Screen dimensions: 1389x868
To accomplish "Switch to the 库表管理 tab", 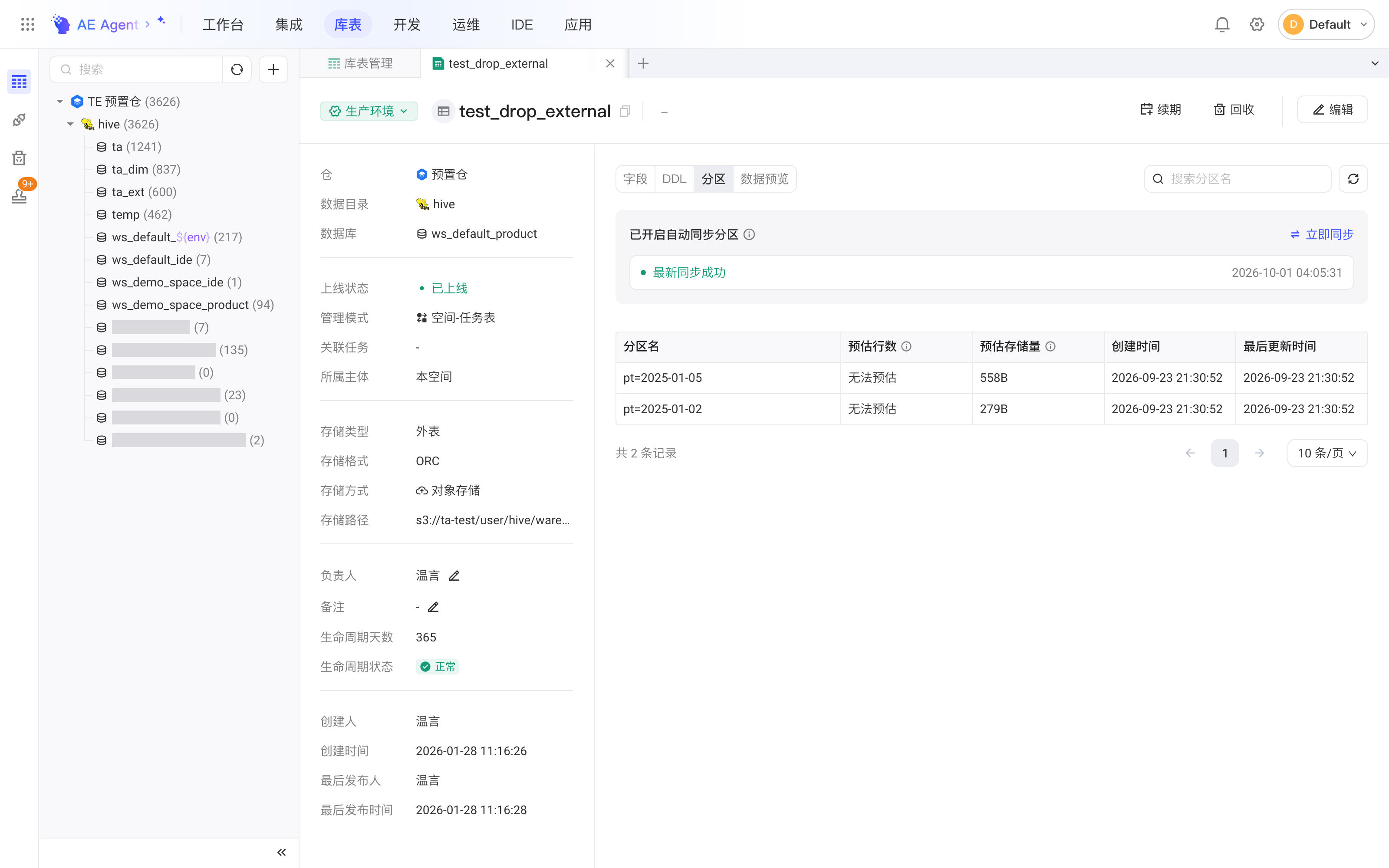I will click(x=360, y=63).
